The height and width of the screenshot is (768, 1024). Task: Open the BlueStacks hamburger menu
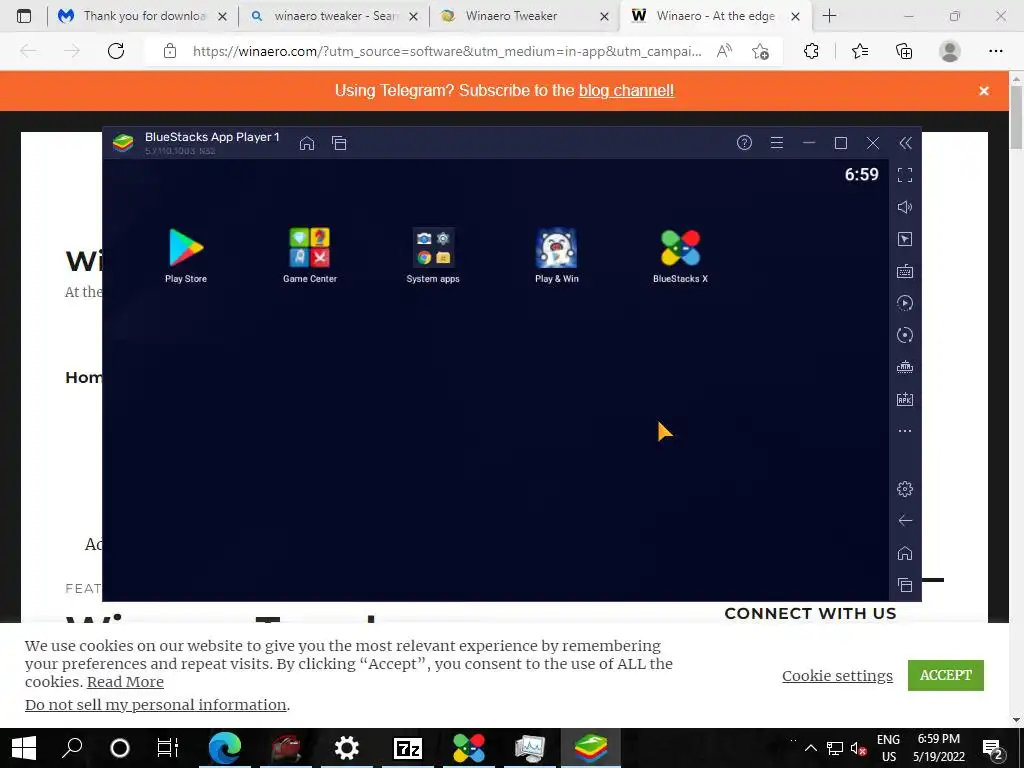coord(776,142)
